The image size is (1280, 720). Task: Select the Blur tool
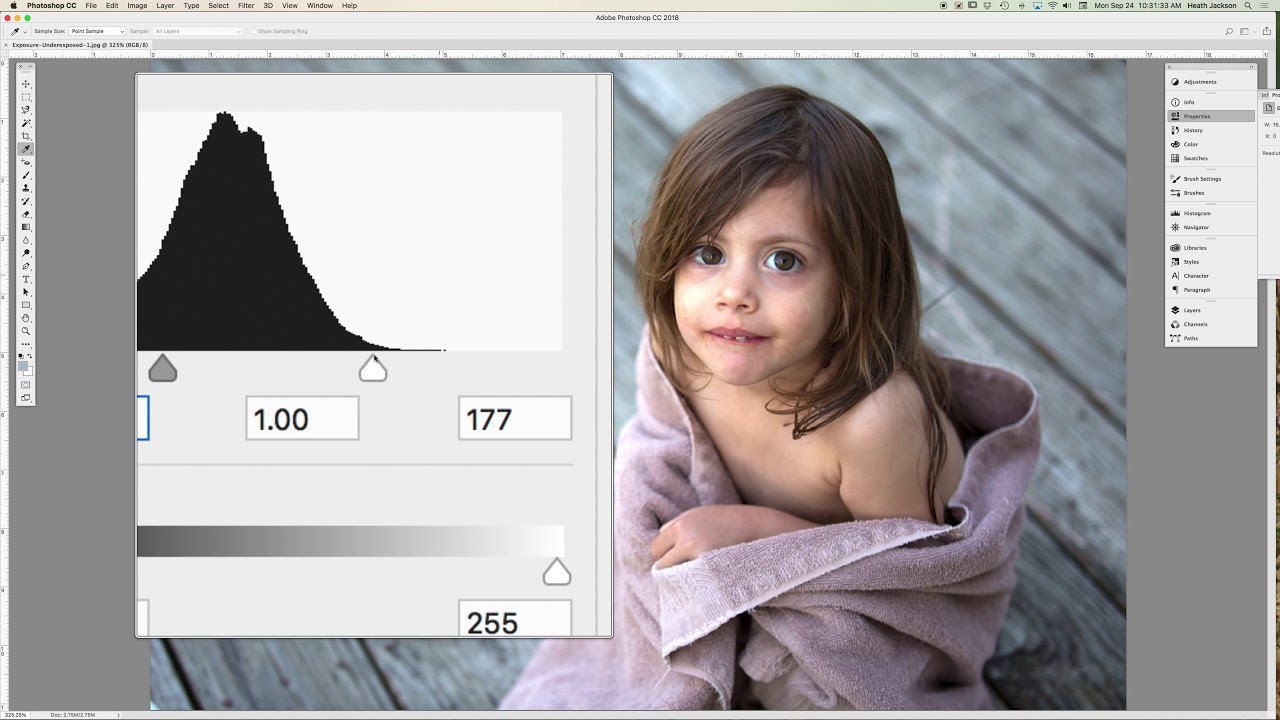tap(26, 240)
